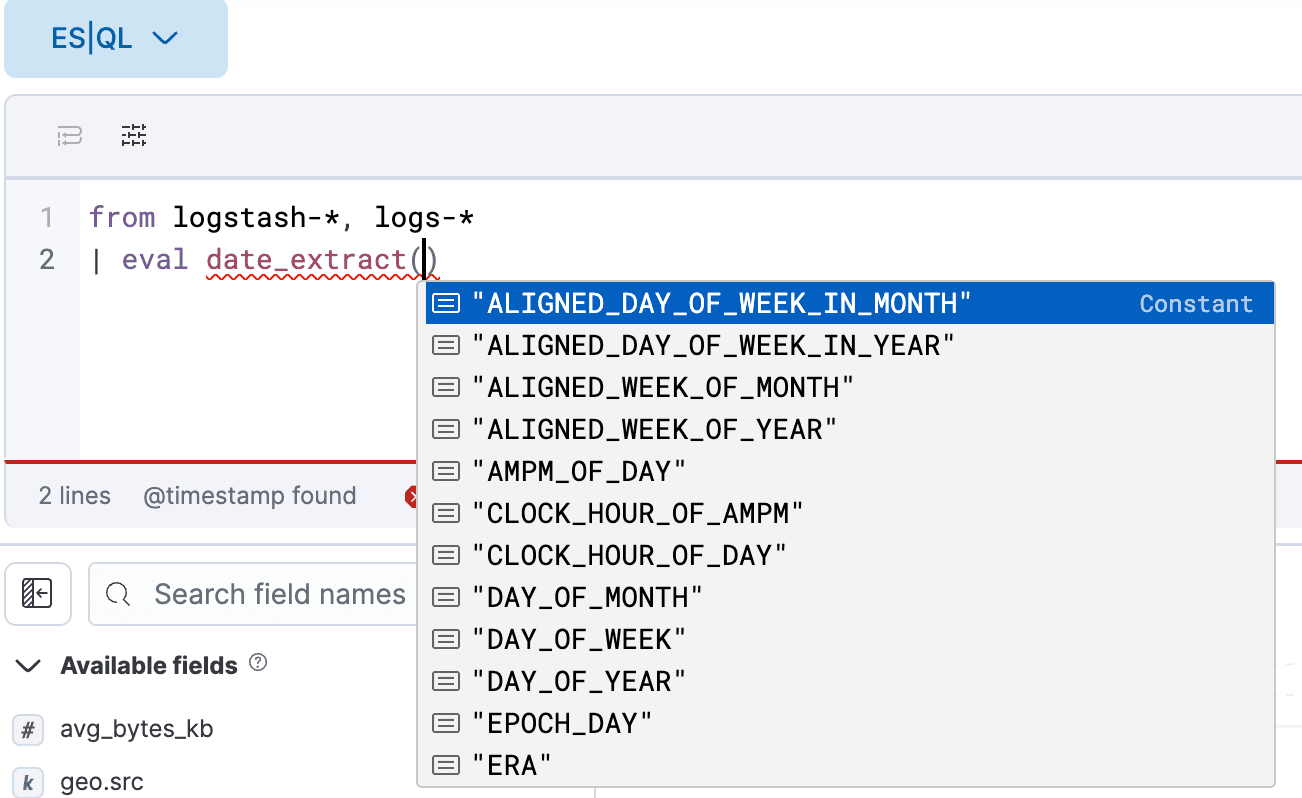The image size is (1302, 798).
Task: Click the help icon next to Available fields
Action: pos(259,660)
